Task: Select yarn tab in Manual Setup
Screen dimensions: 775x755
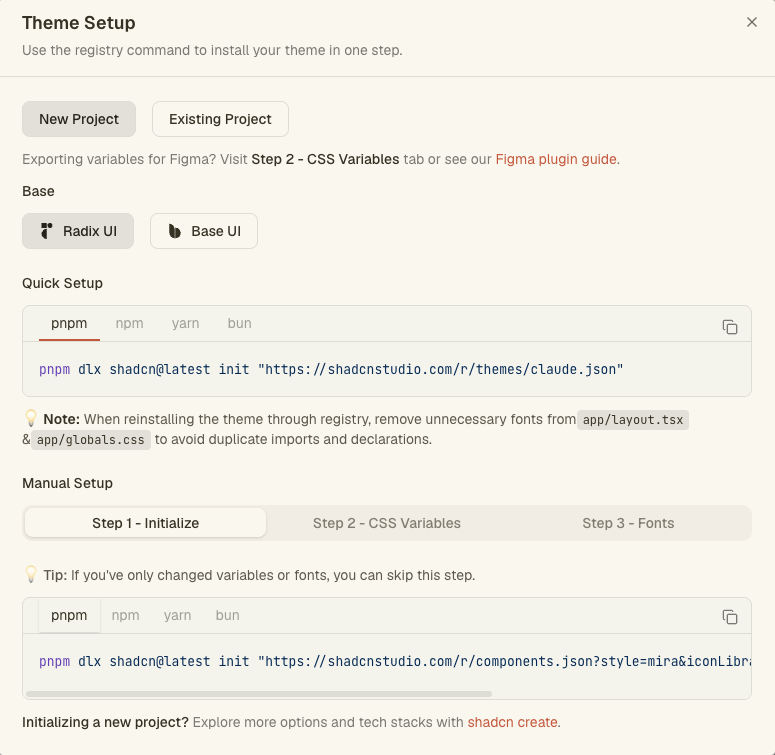Action: click(x=177, y=616)
